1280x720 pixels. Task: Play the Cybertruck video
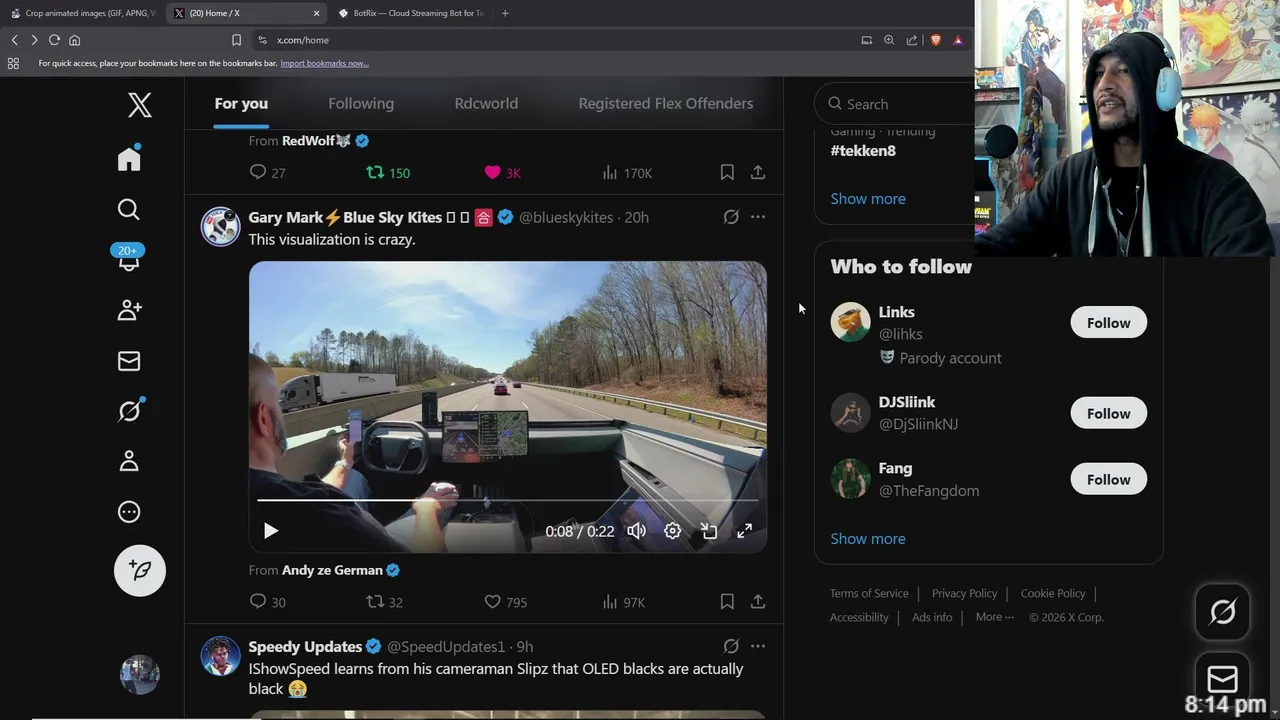pyautogui.click(x=270, y=531)
